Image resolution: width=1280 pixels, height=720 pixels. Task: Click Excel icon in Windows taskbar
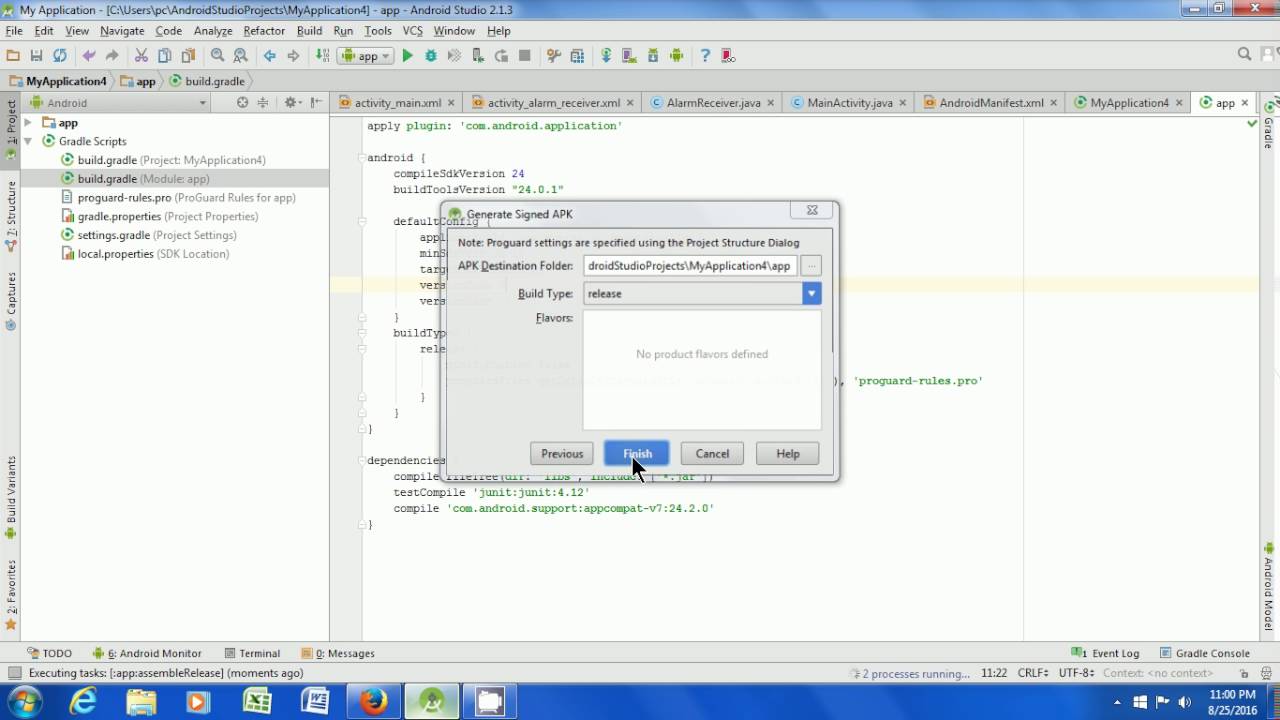pyautogui.click(x=258, y=702)
